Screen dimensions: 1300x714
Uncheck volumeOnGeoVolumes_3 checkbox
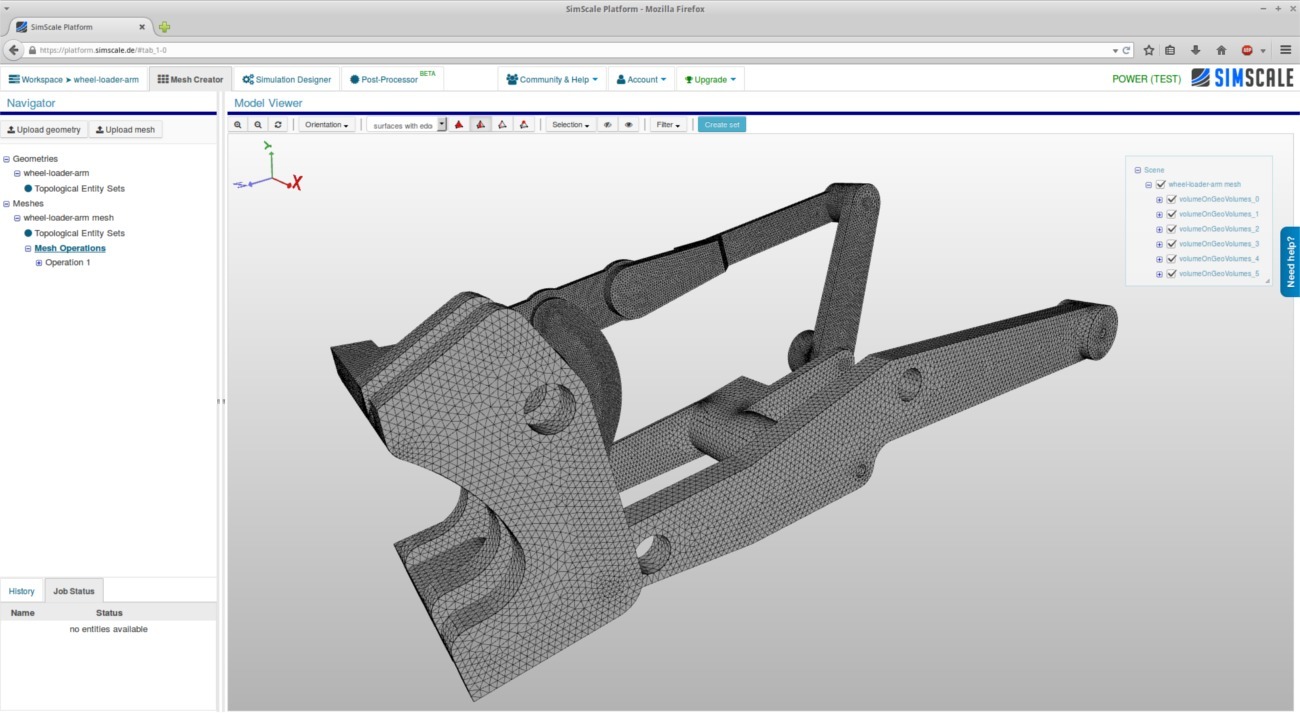pos(1171,244)
